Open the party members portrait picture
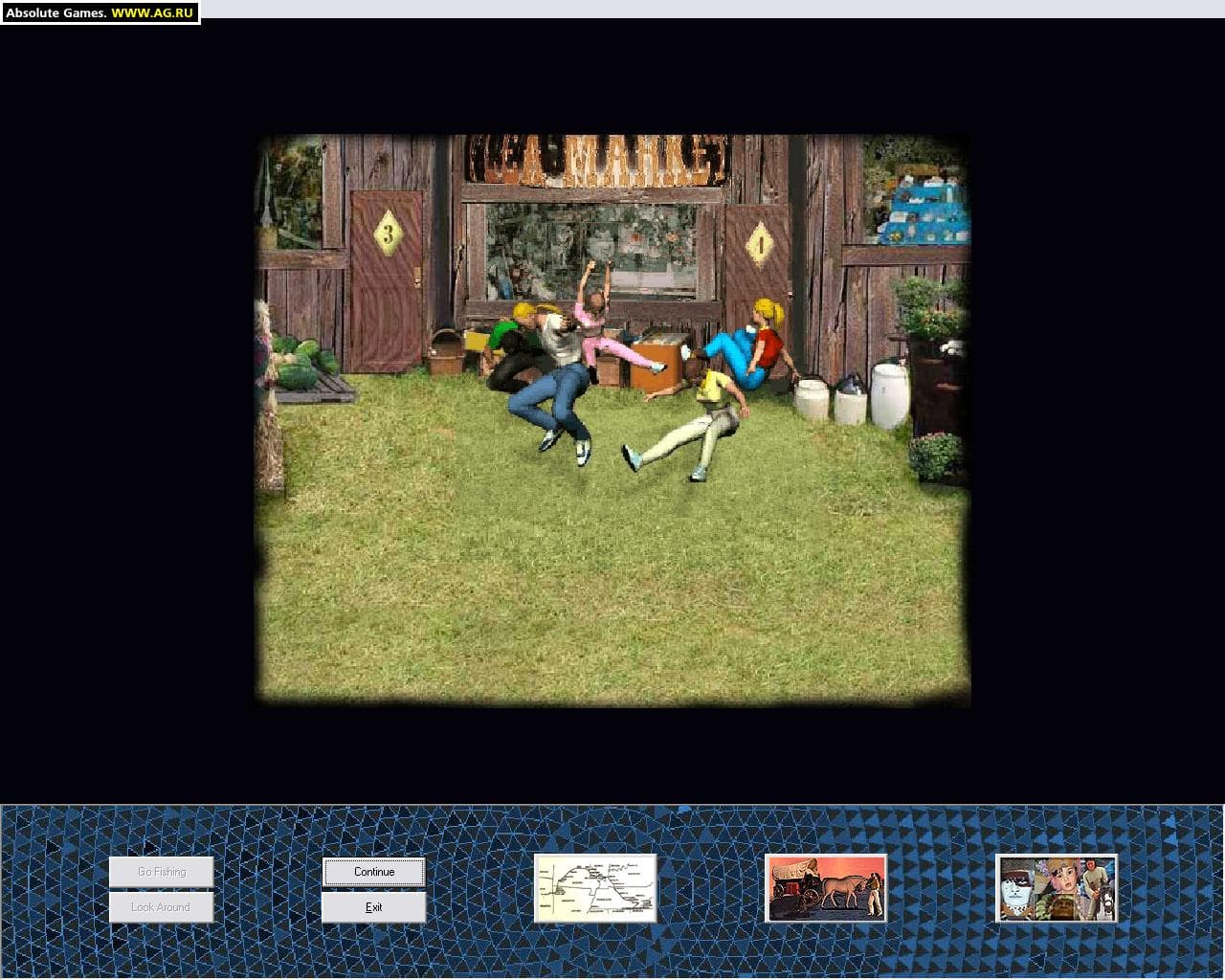Image resolution: width=1225 pixels, height=980 pixels. pyautogui.click(x=1057, y=888)
